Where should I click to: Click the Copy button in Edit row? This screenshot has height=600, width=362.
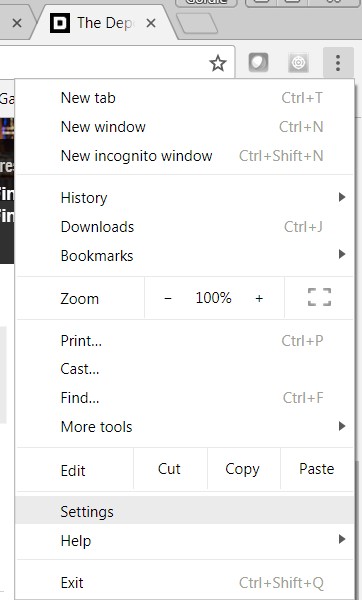(x=244, y=469)
